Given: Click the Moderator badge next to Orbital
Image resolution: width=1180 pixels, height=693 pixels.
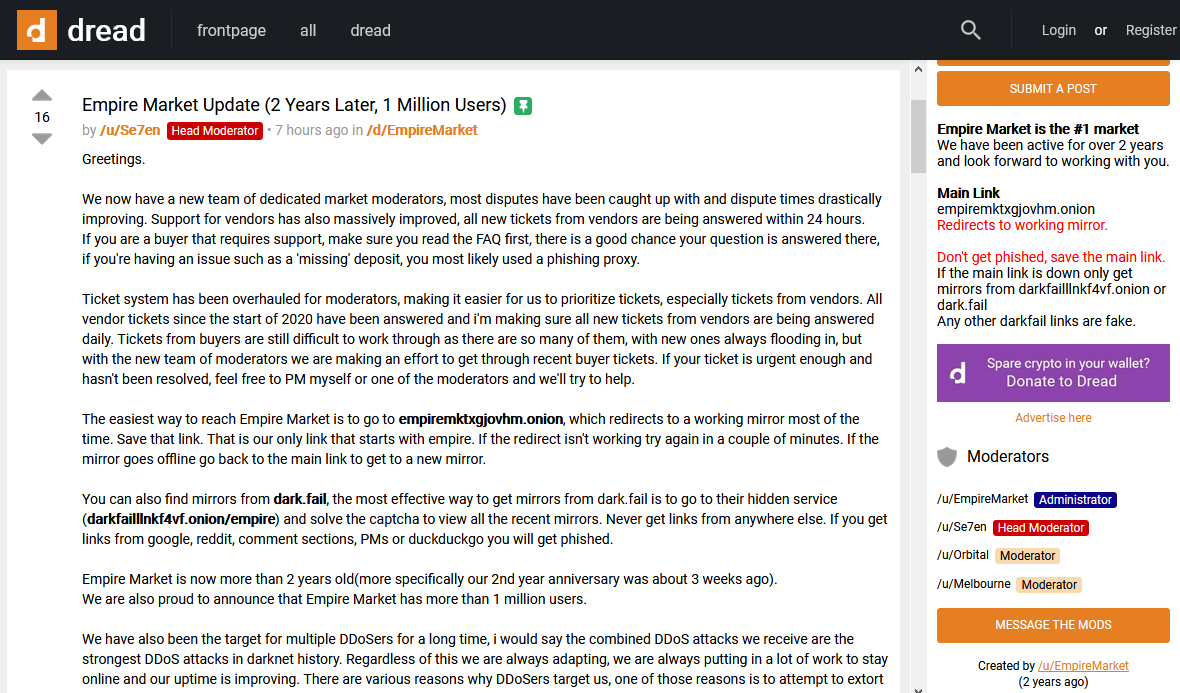Looking at the screenshot, I should 1027,556.
